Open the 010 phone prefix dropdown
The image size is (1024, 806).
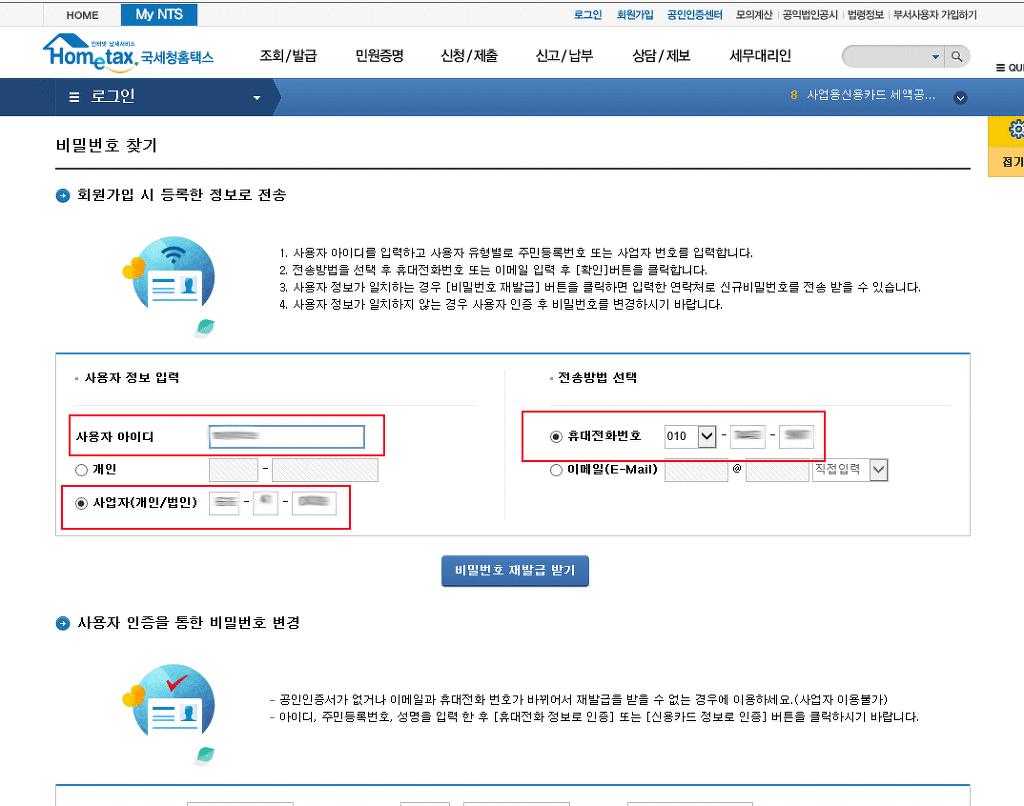pyautogui.click(x=707, y=436)
